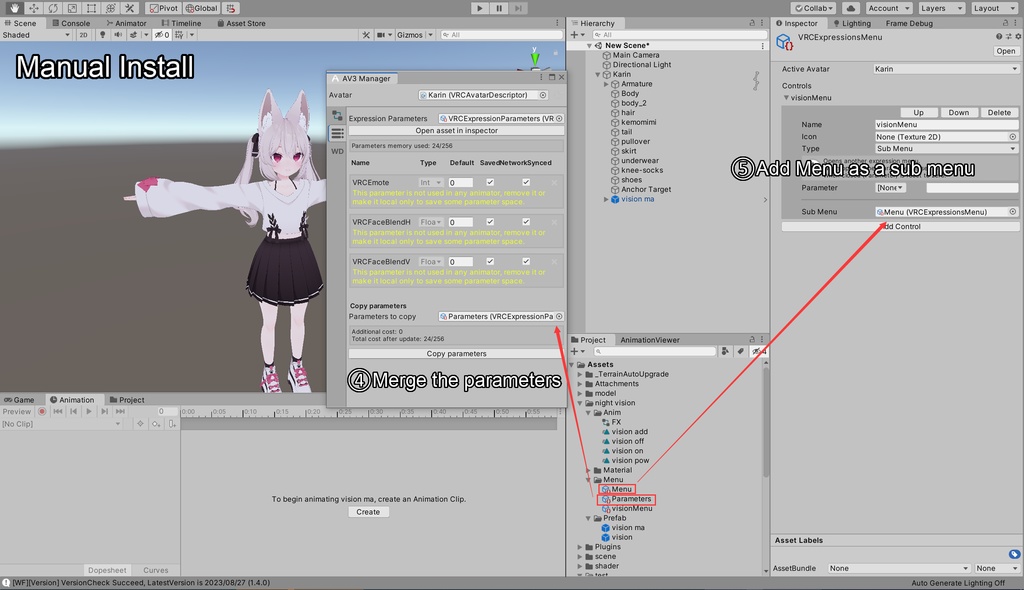Toggle VRCFaceBlendV Saved checkbox
Image resolution: width=1024 pixels, height=590 pixels.
(x=490, y=261)
